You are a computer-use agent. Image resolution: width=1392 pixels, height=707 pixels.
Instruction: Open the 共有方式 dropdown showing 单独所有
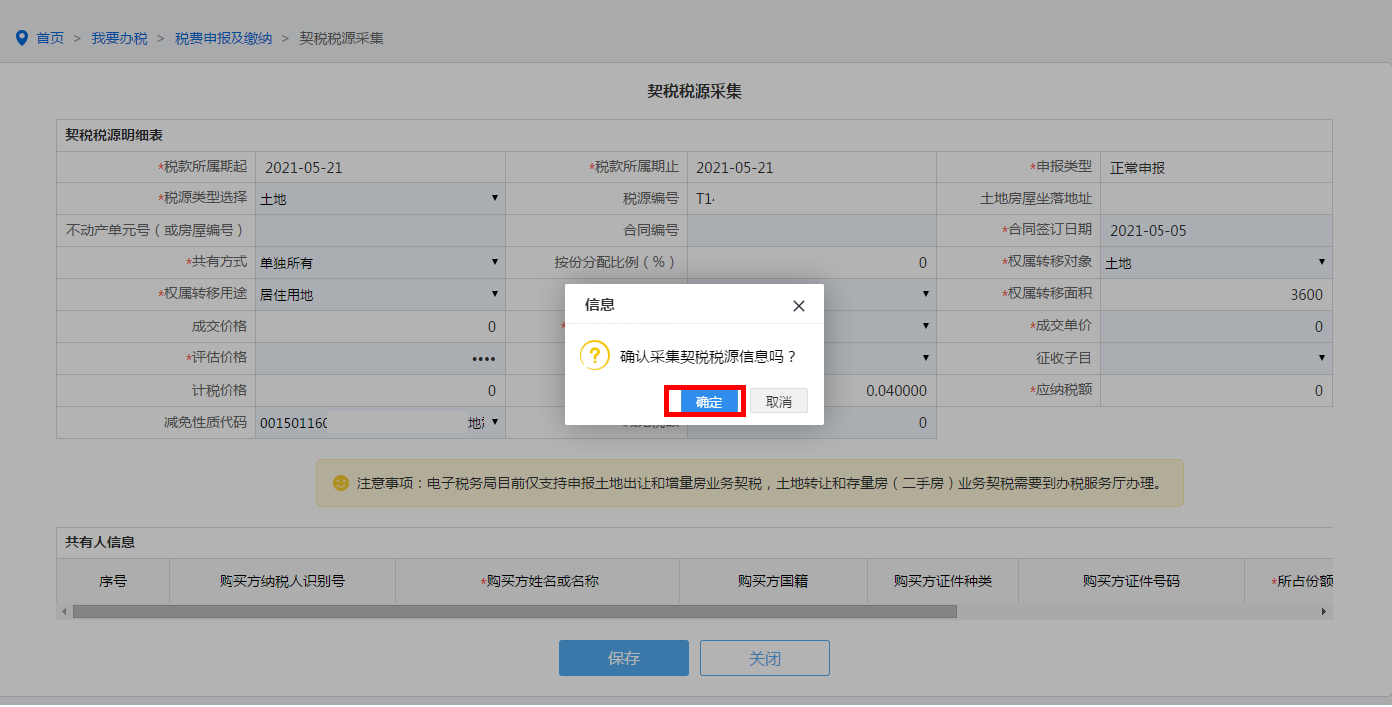(x=380, y=263)
